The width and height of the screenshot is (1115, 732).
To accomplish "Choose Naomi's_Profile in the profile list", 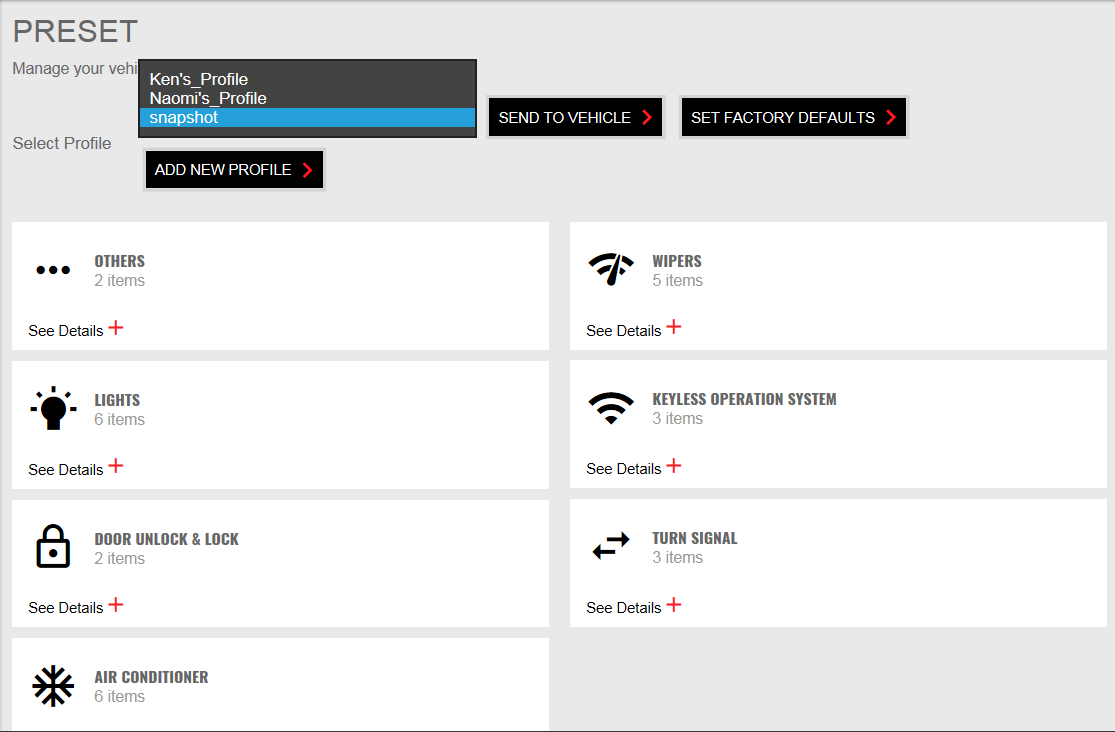I will coord(208,99).
